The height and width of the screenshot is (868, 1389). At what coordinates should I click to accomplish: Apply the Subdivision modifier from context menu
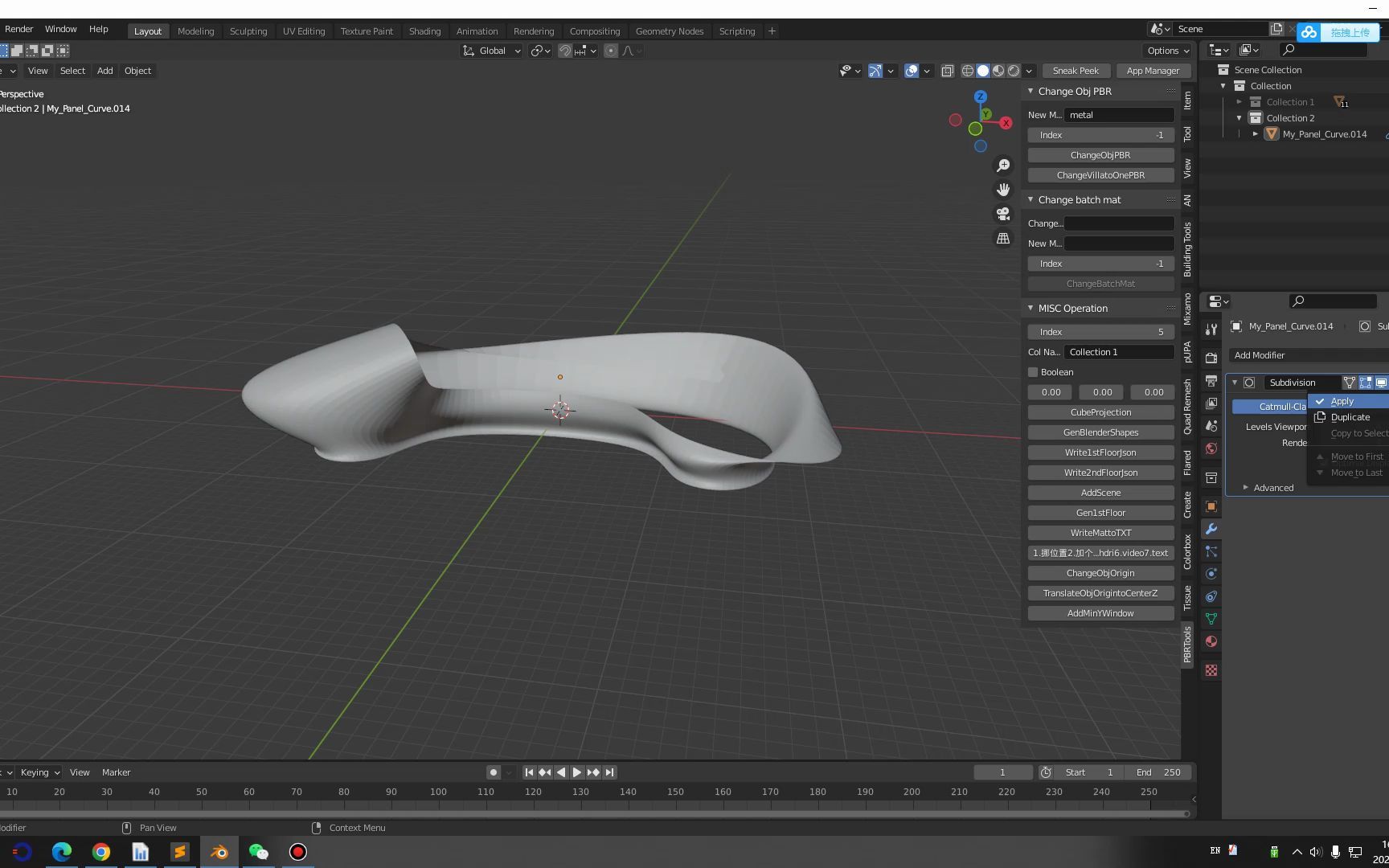[1341, 400]
